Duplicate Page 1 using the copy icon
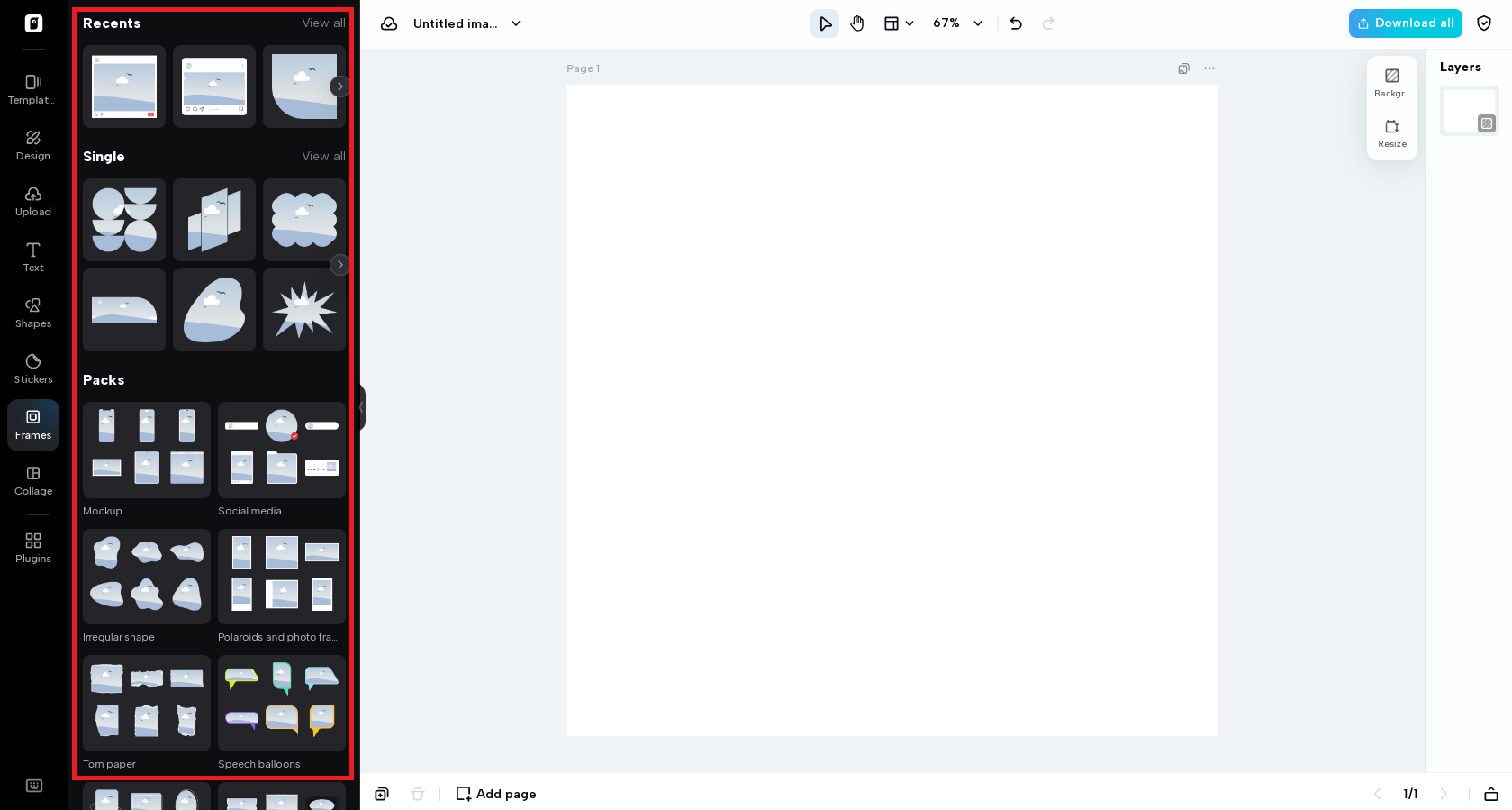This screenshot has width=1512, height=810. tap(1183, 68)
